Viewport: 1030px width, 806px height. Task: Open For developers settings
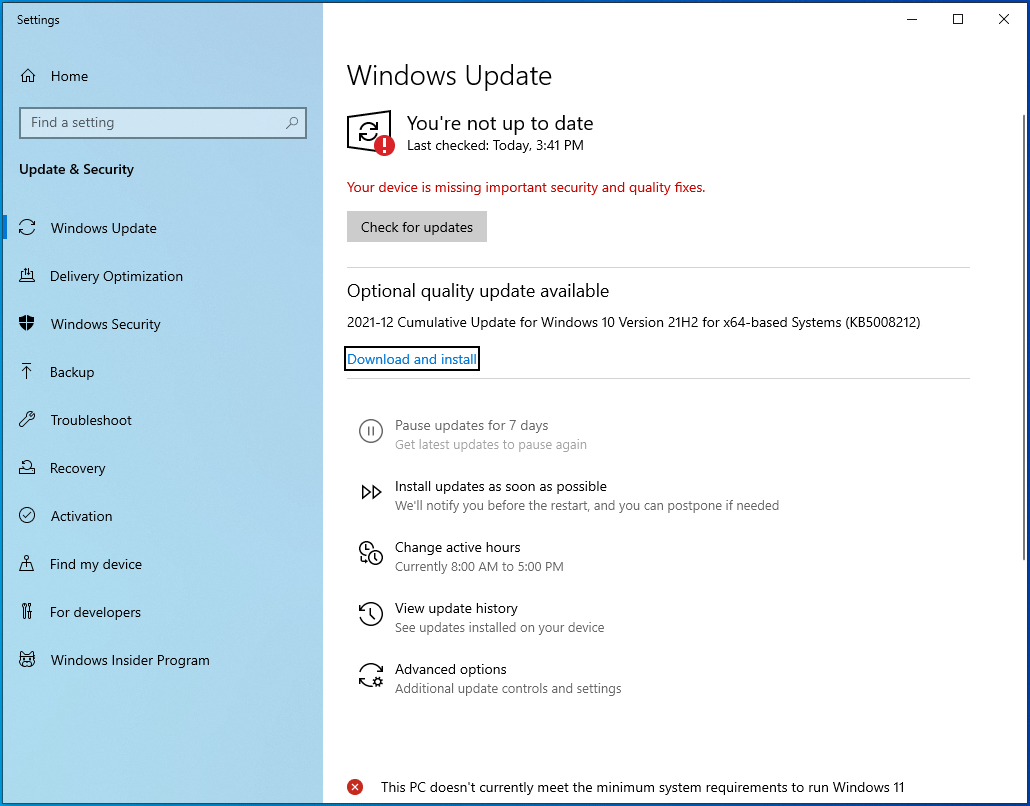(163, 612)
